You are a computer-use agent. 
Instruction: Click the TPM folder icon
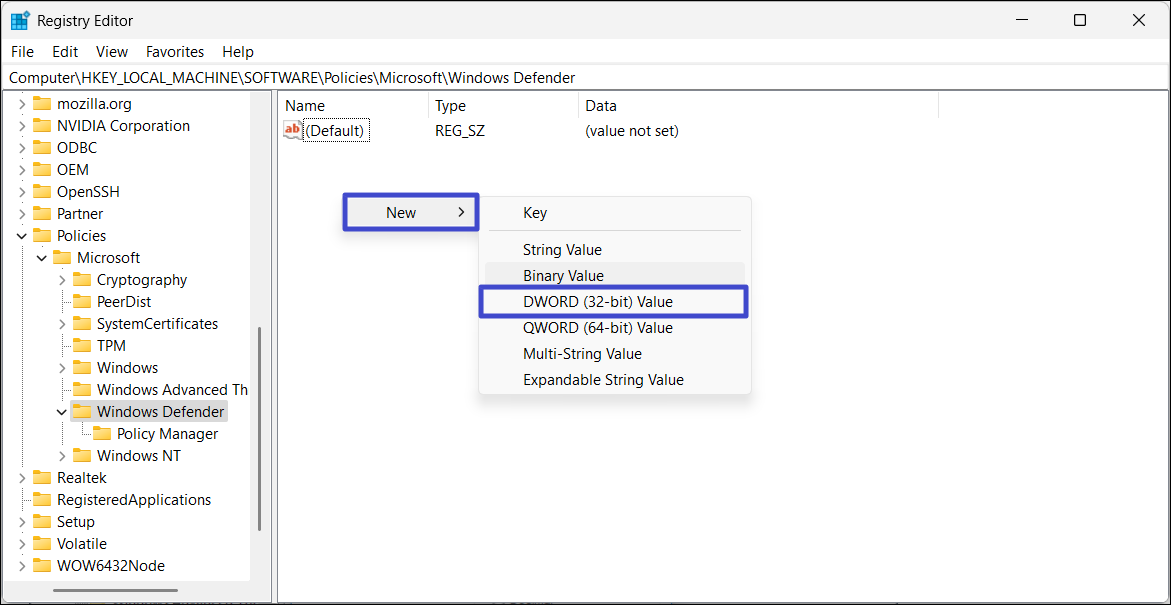click(82, 346)
